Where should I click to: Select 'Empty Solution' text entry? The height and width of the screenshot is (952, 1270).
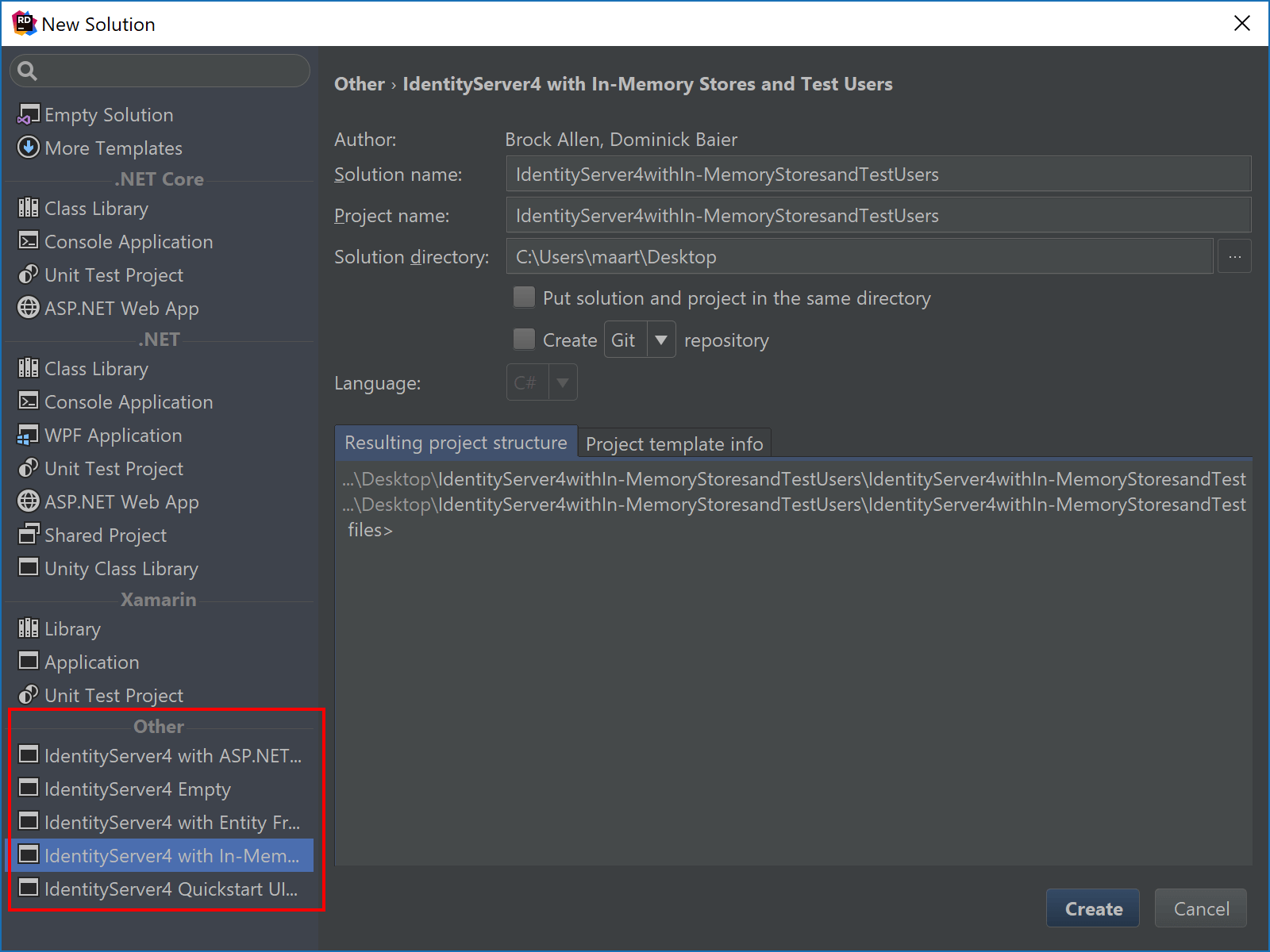109,115
